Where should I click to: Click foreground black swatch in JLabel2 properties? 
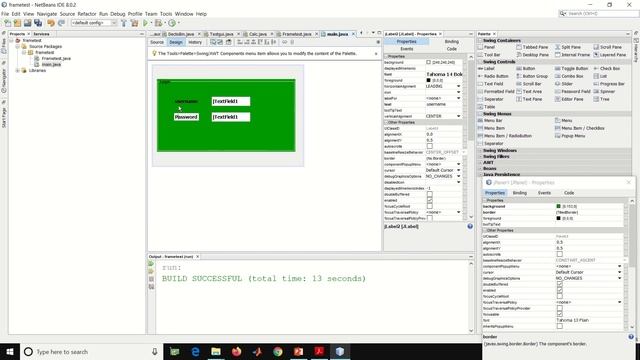click(x=428, y=80)
